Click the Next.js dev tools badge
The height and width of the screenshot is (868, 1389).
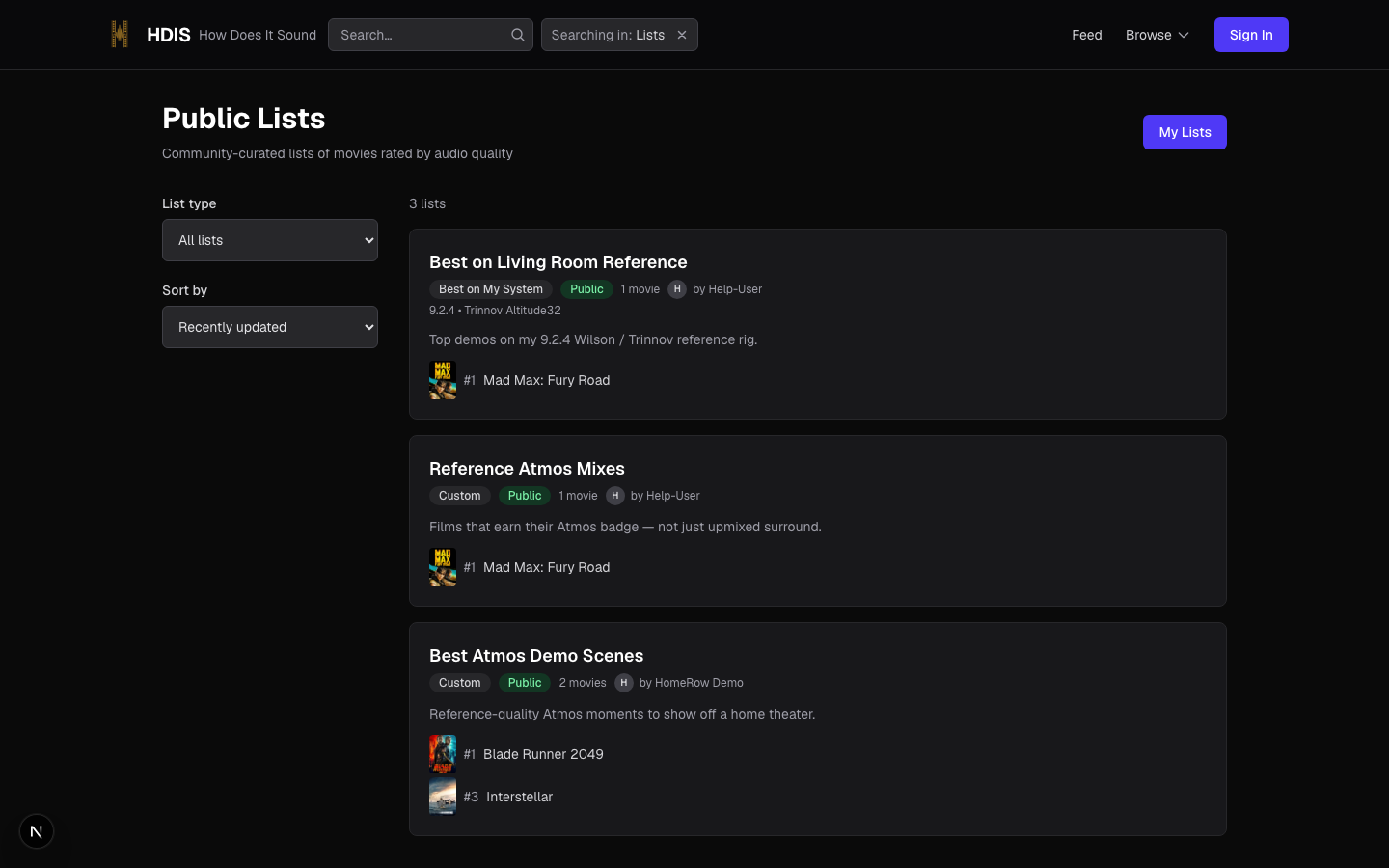[37, 831]
